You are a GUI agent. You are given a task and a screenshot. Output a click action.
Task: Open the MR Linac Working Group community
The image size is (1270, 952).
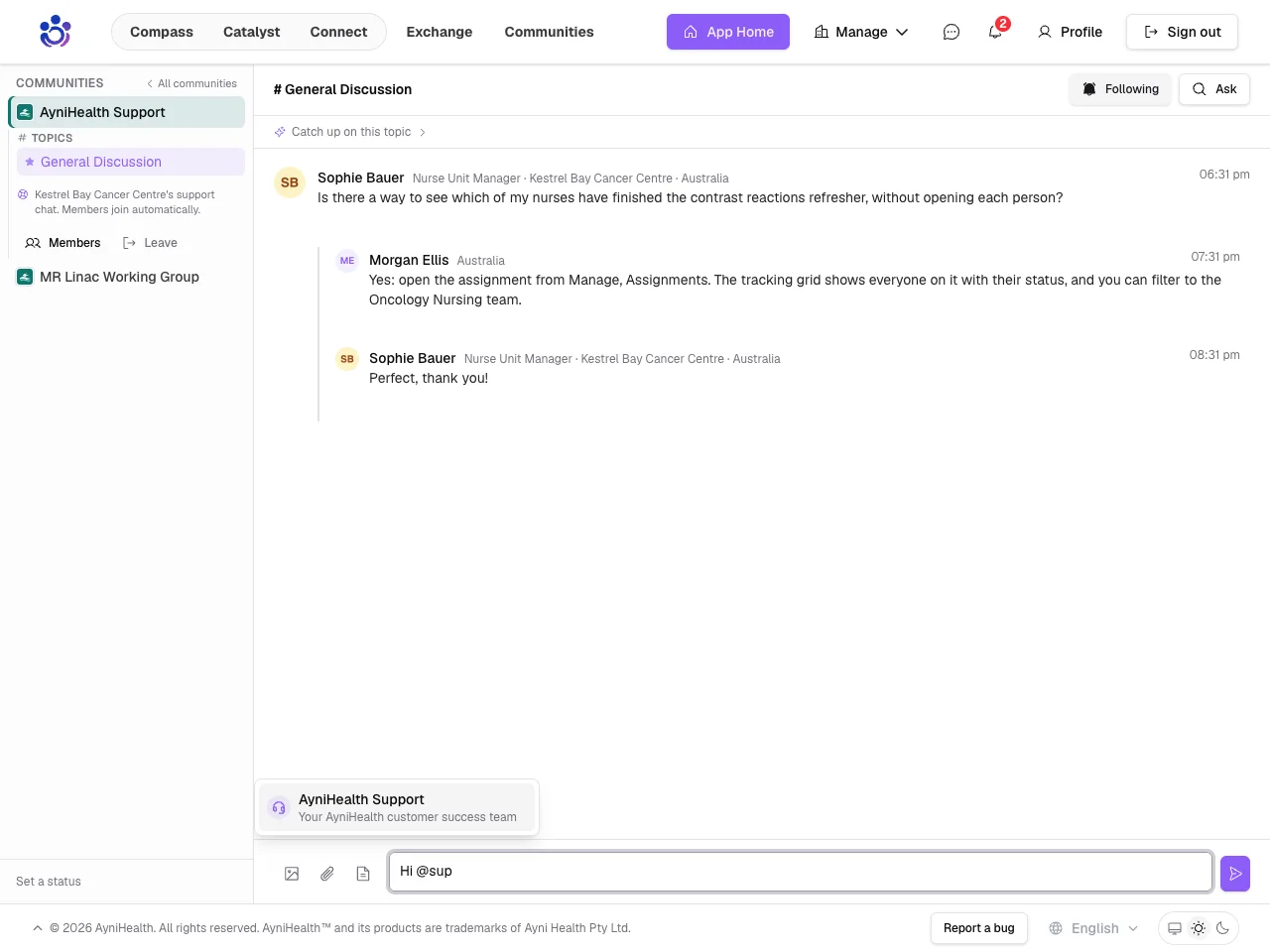tap(127, 277)
